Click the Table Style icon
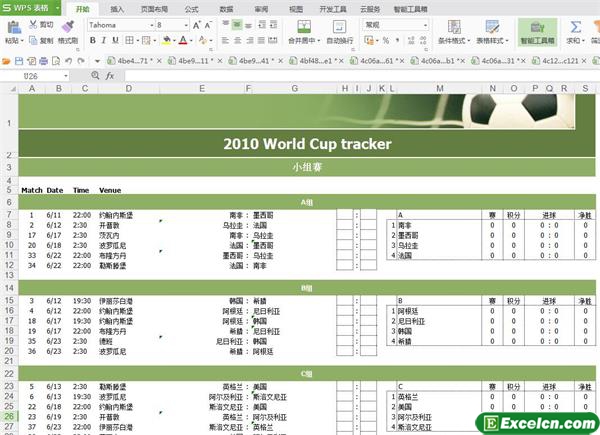This screenshot has height=435, width=600. 492,27
